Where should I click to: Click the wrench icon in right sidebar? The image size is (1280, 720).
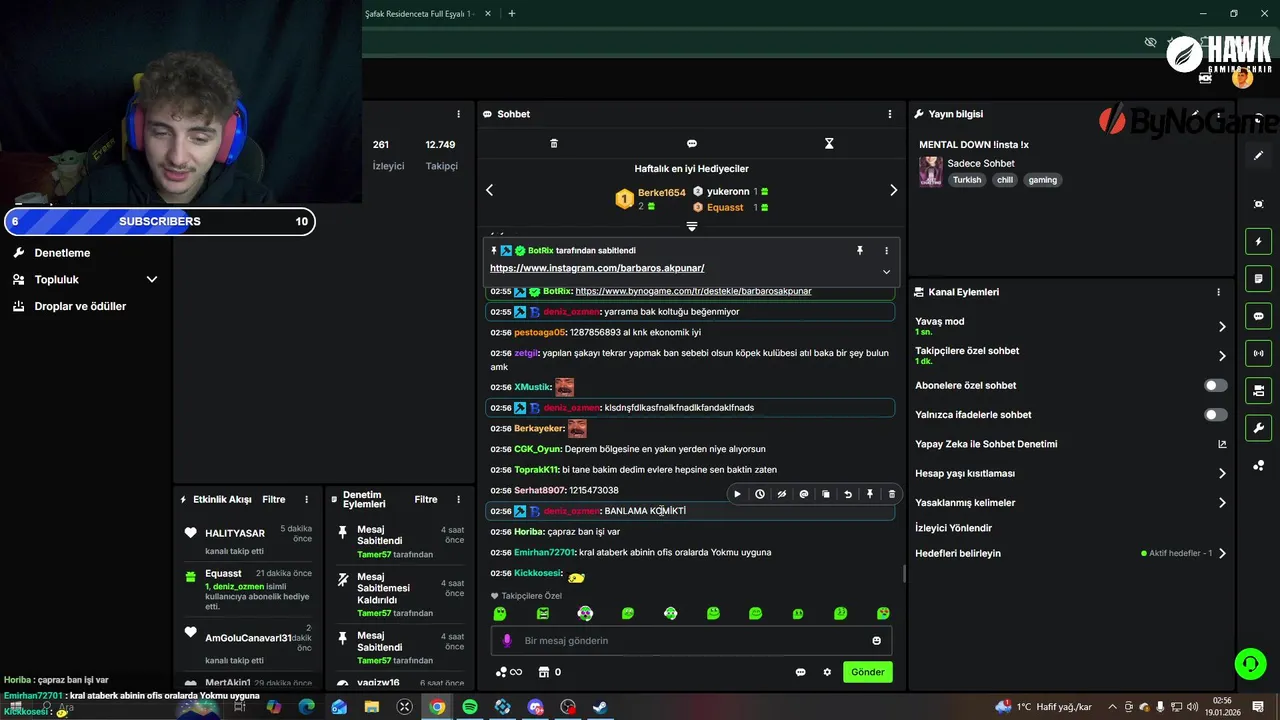tap(1259, 428)
